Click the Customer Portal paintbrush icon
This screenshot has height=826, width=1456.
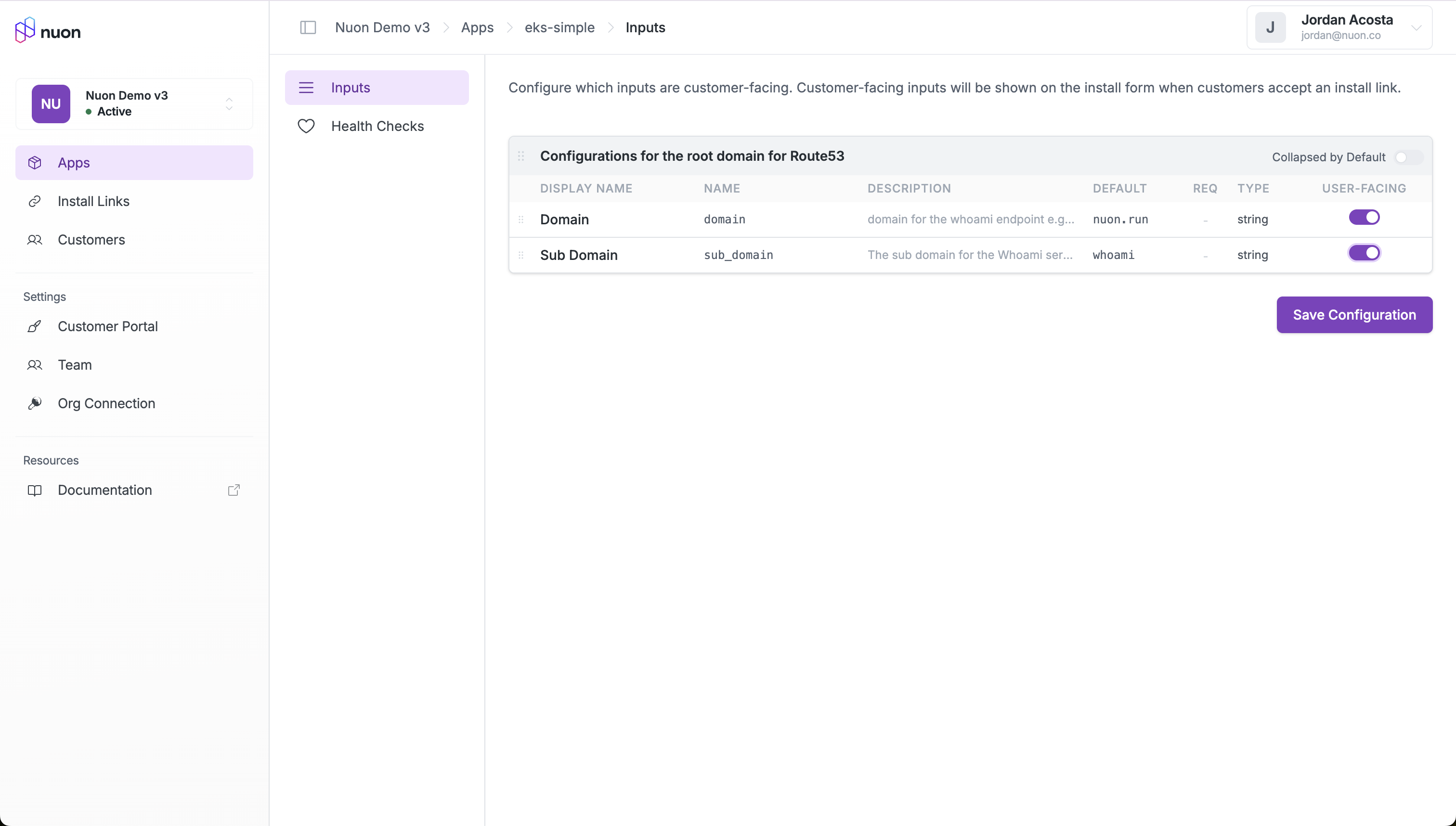click(x=35, y=326)
